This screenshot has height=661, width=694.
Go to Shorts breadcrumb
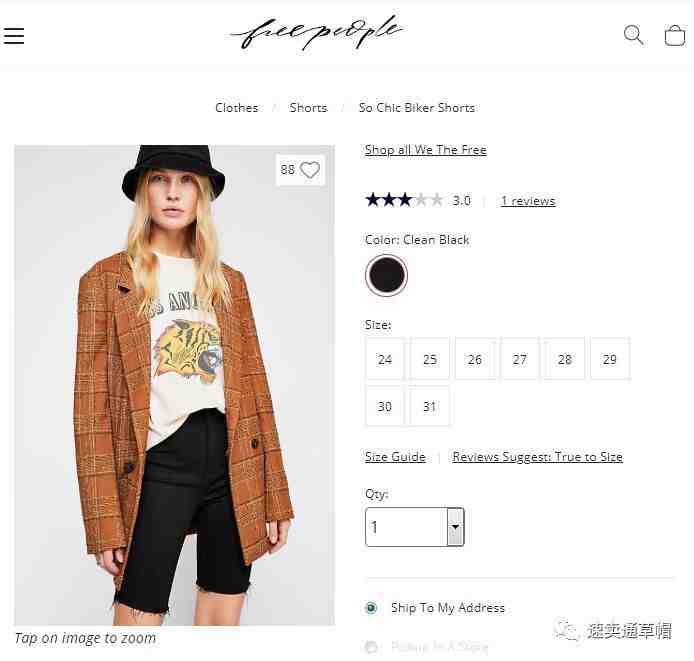click(308, 108)
